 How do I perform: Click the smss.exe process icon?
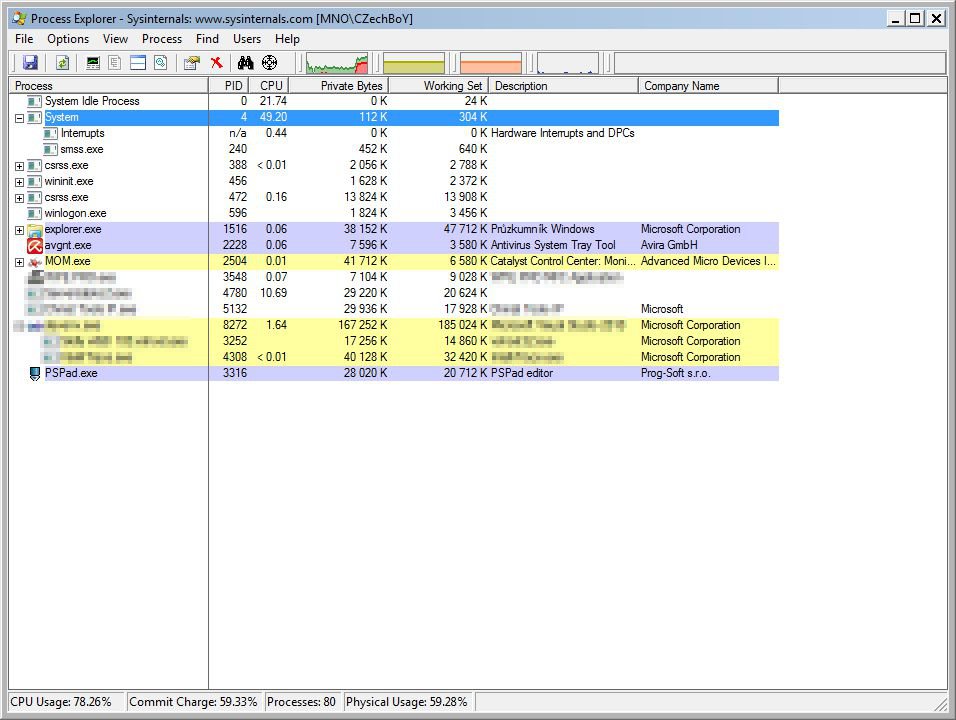click(x=51, y=149)
